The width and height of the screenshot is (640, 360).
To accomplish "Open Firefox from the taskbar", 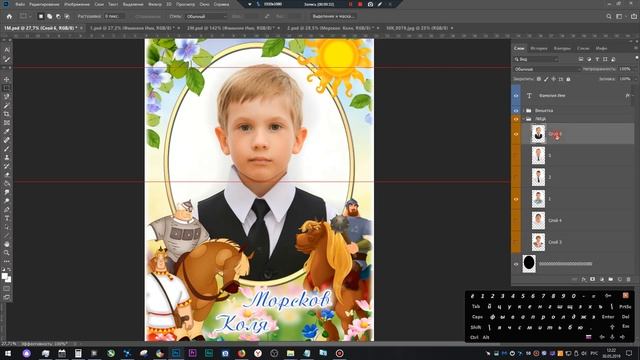I will coord(242,353).
